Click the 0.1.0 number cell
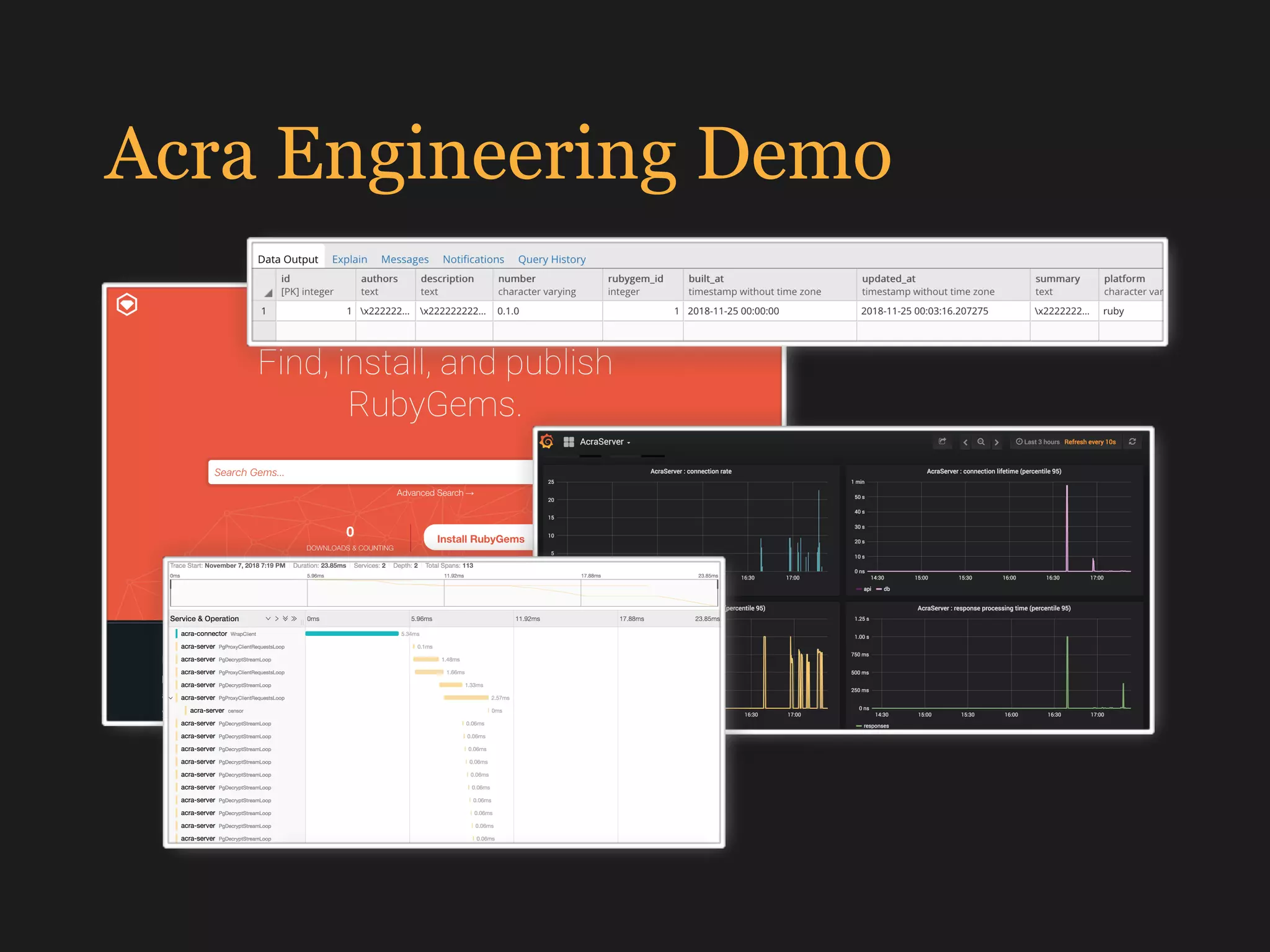1270x952 pixels. (x=548, y=311)
